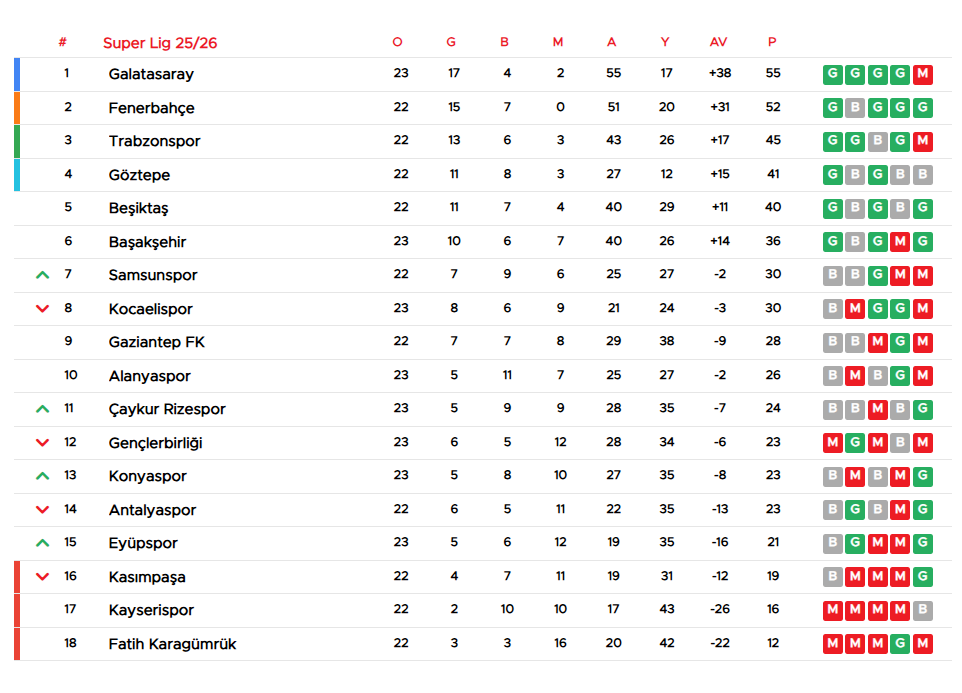The height and width of the screenshot is (693, 962).
Task: Click Galatasaray's red M form badge
Action: (923, 74)
